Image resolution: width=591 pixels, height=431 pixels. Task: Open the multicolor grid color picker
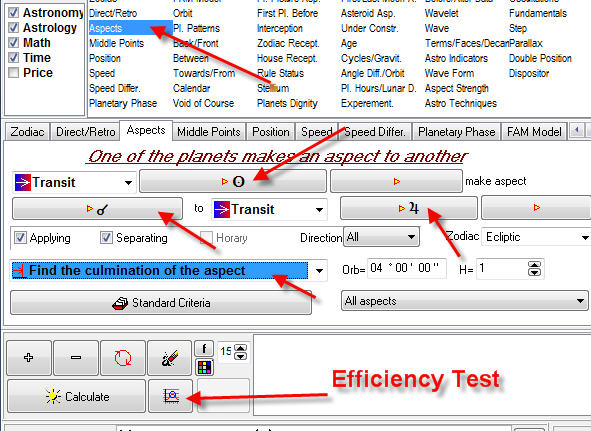[x=204, y=367]
